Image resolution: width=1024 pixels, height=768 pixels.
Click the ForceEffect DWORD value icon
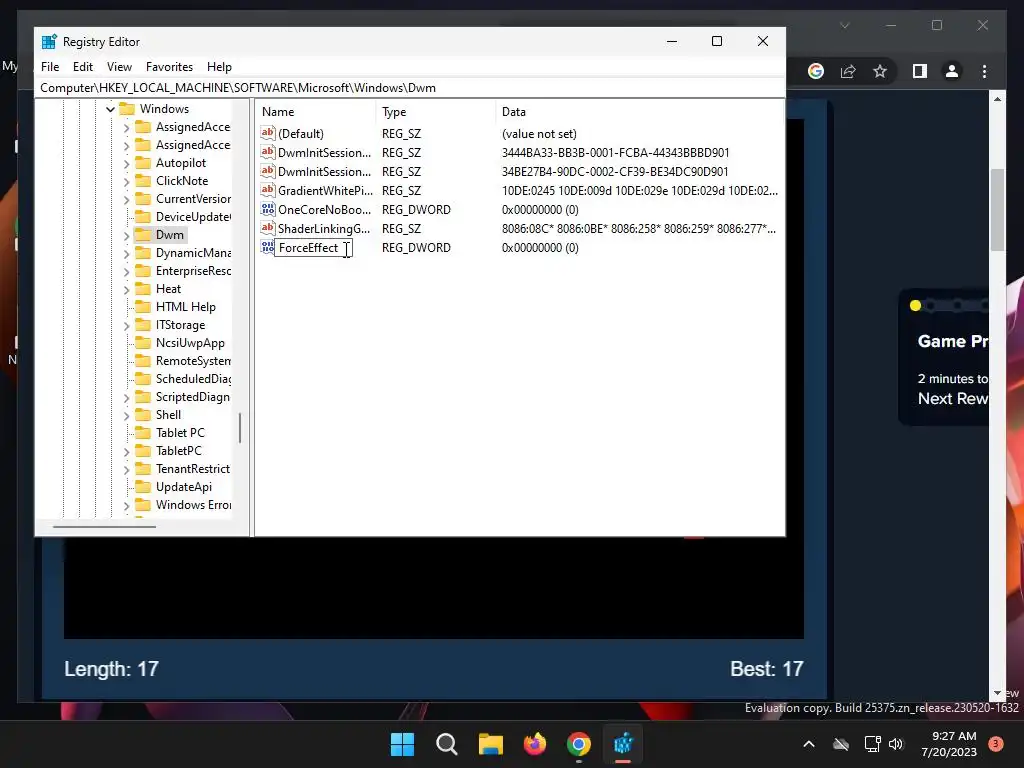coord(267,247)
